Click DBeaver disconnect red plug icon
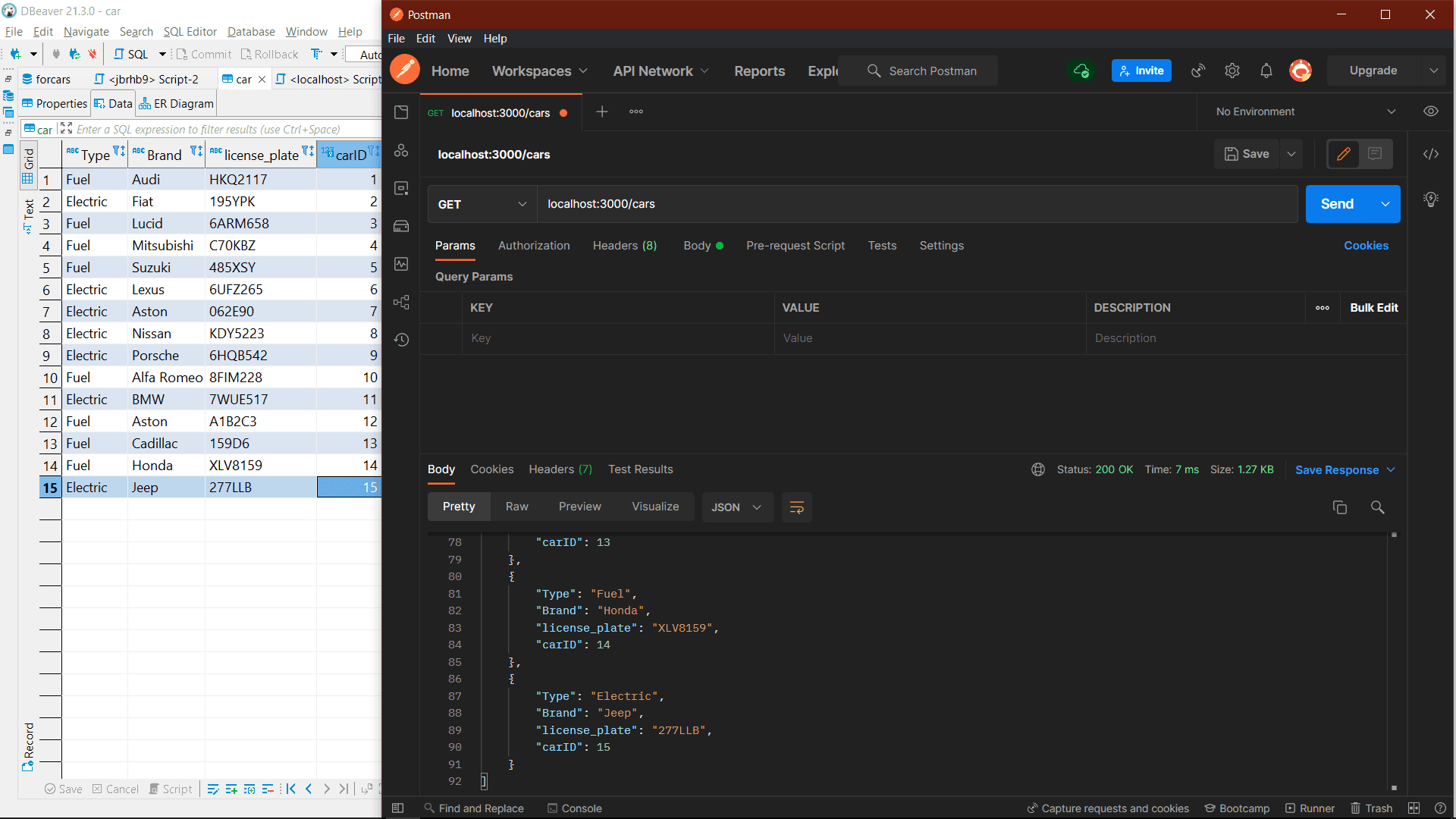Image resolution: width=1456 pixels, height=819 pixels. pyautogui.click(x=93, y=54)
